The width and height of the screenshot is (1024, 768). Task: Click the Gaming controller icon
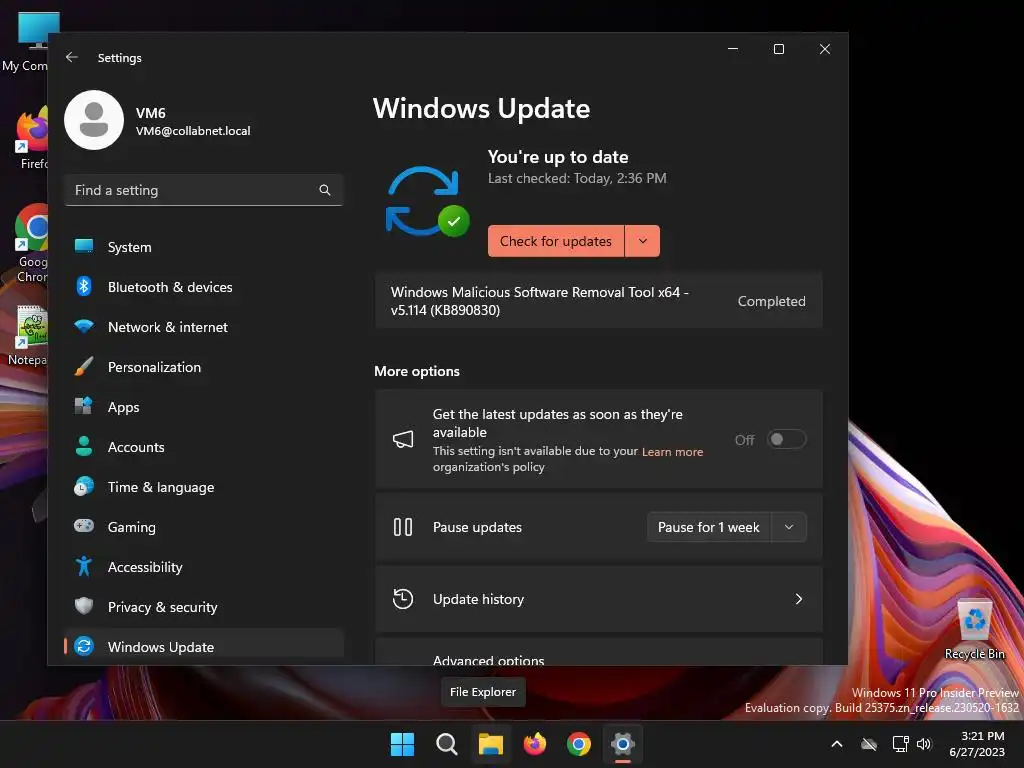click(x=84, y=526)
